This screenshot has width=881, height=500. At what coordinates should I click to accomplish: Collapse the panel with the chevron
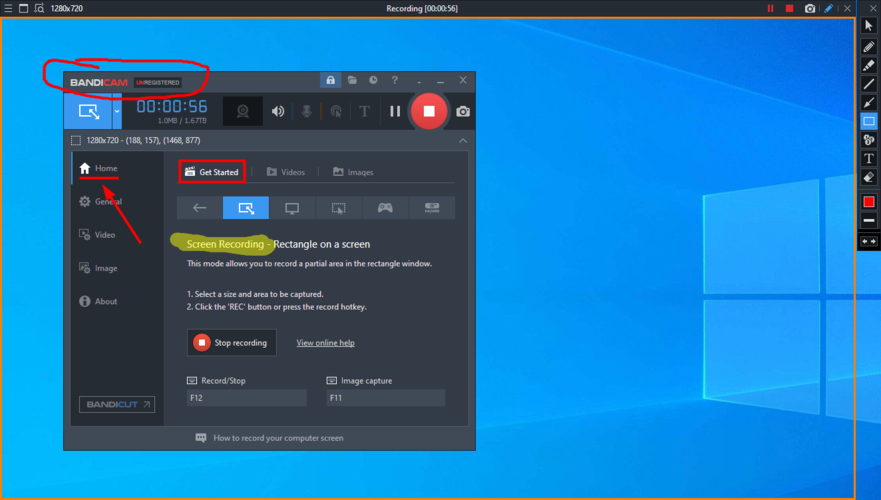click(463, 140)
